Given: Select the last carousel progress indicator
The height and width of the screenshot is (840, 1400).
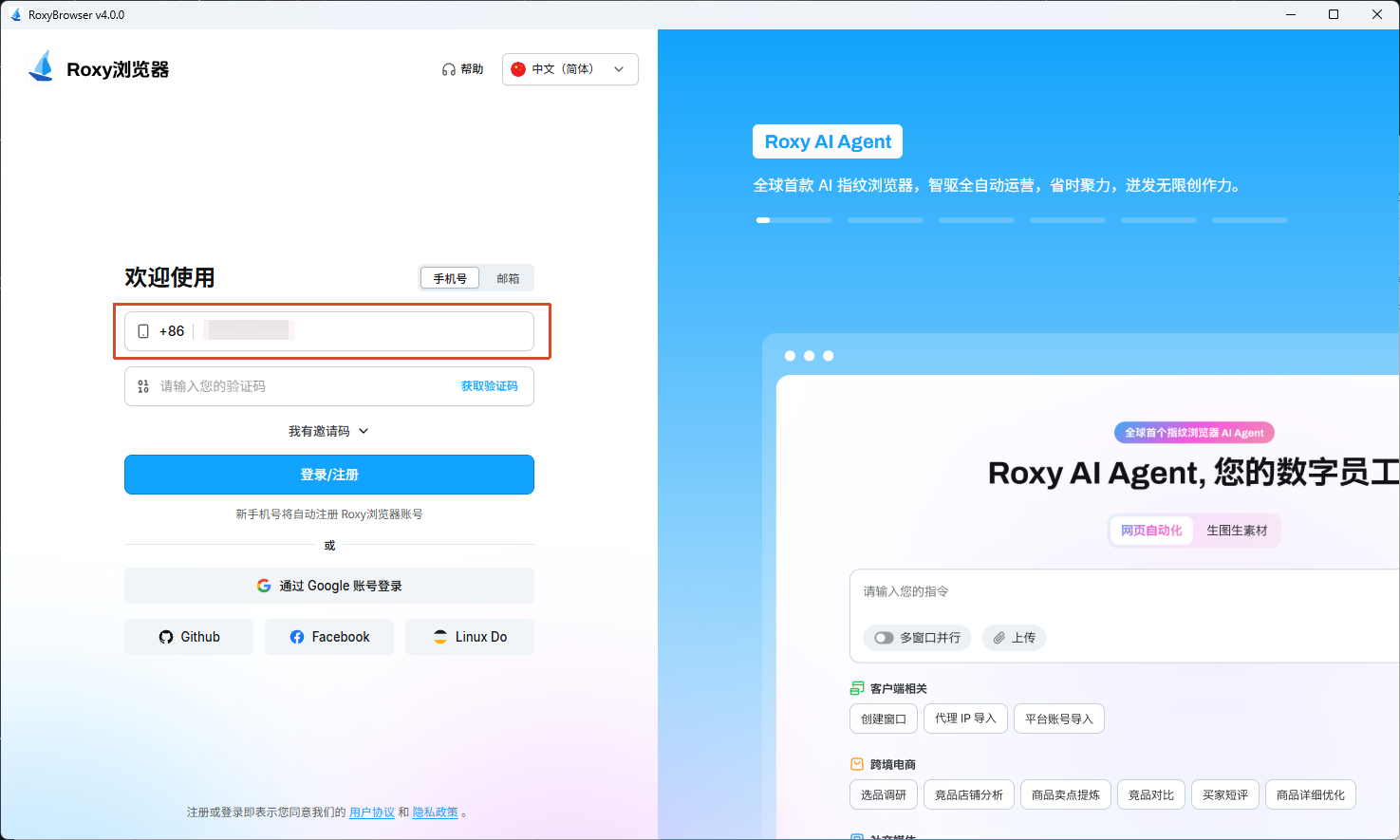Looking at the screenshot, I should (x=1250, y=220).
